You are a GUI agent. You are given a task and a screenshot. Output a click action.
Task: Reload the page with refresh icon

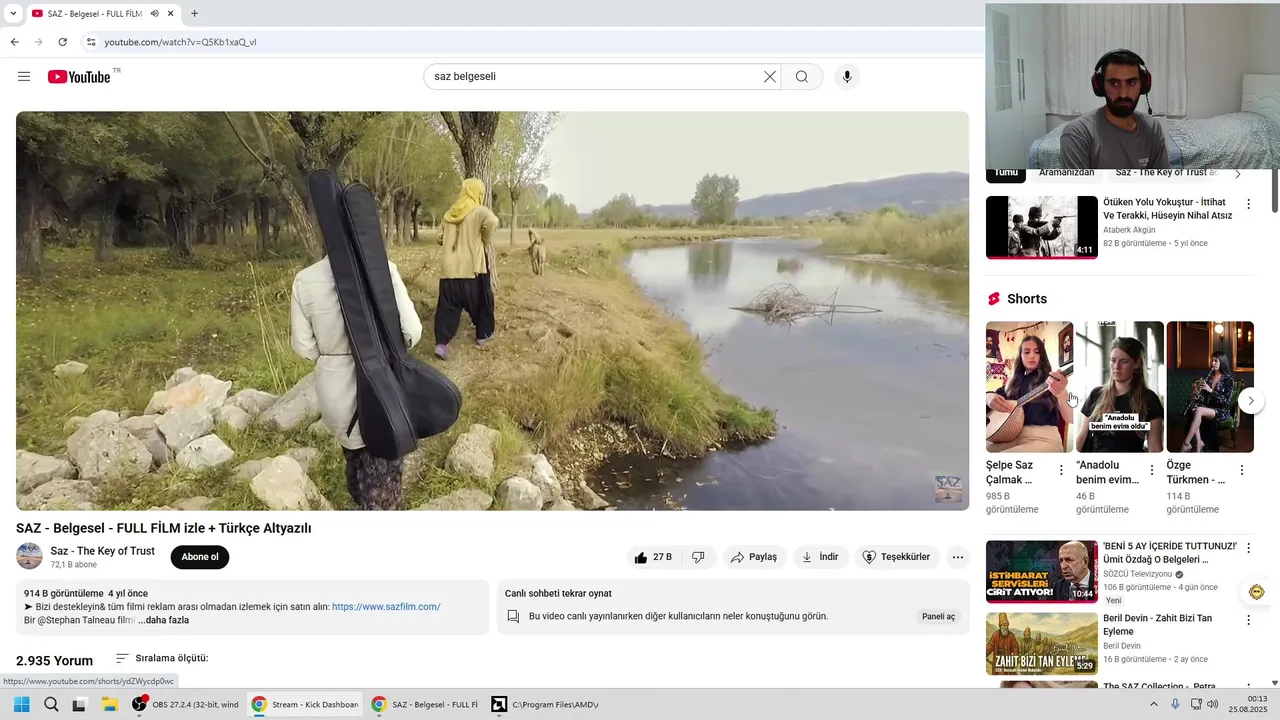62,42
